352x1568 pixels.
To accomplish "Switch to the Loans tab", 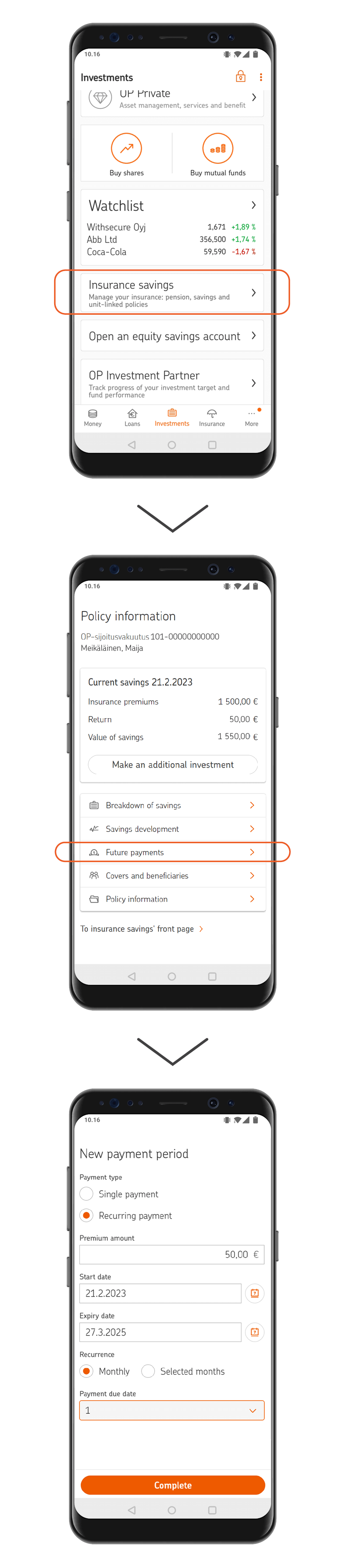I will [x=132, y=417].
